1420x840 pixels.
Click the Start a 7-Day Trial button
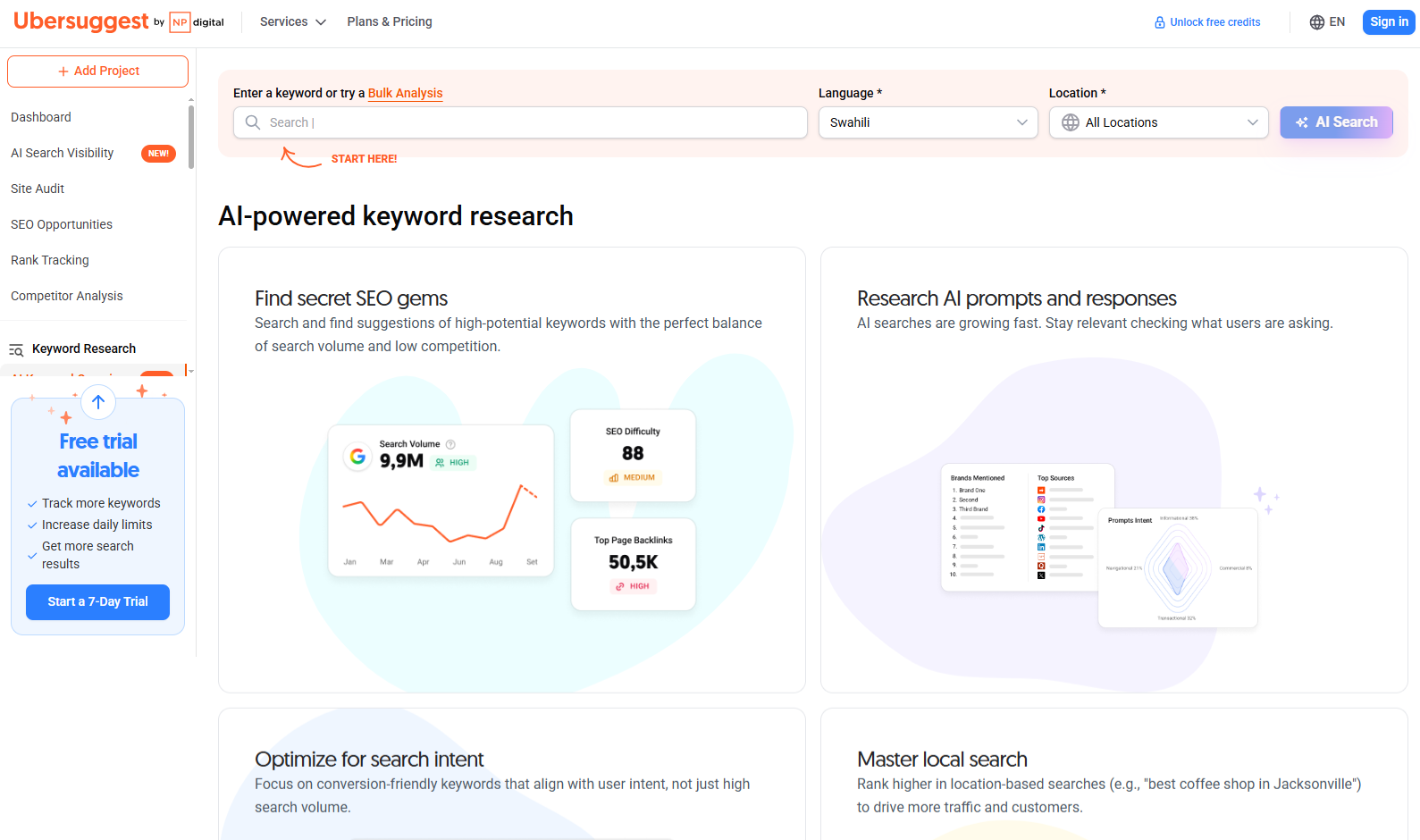point(97,602)
